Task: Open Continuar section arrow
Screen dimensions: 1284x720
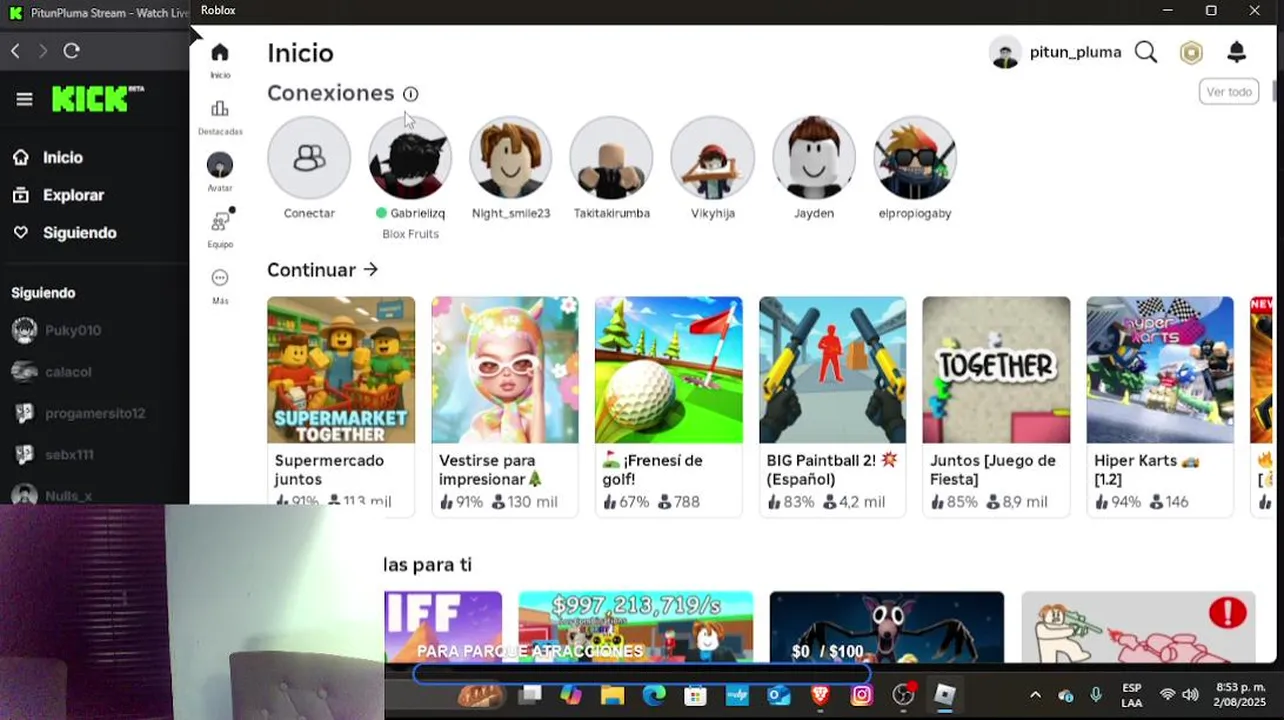Action: coord(371,269)
